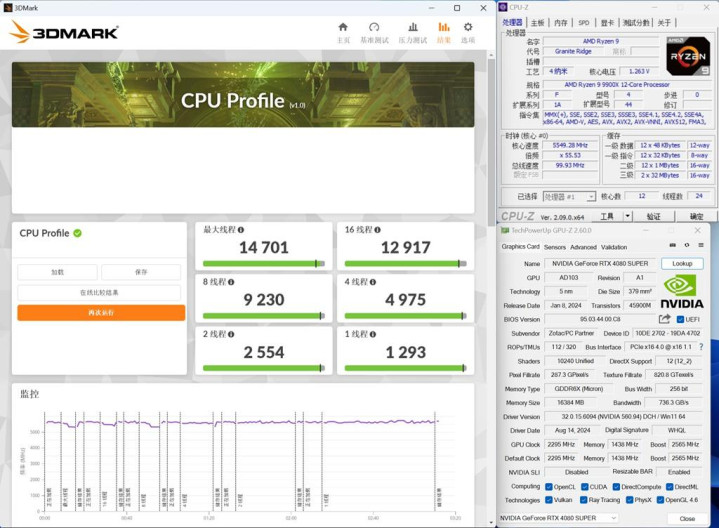
Task: Open the 处理器 #1 selector dropdown in CPU-Z
Action: [x=569, y=197]
